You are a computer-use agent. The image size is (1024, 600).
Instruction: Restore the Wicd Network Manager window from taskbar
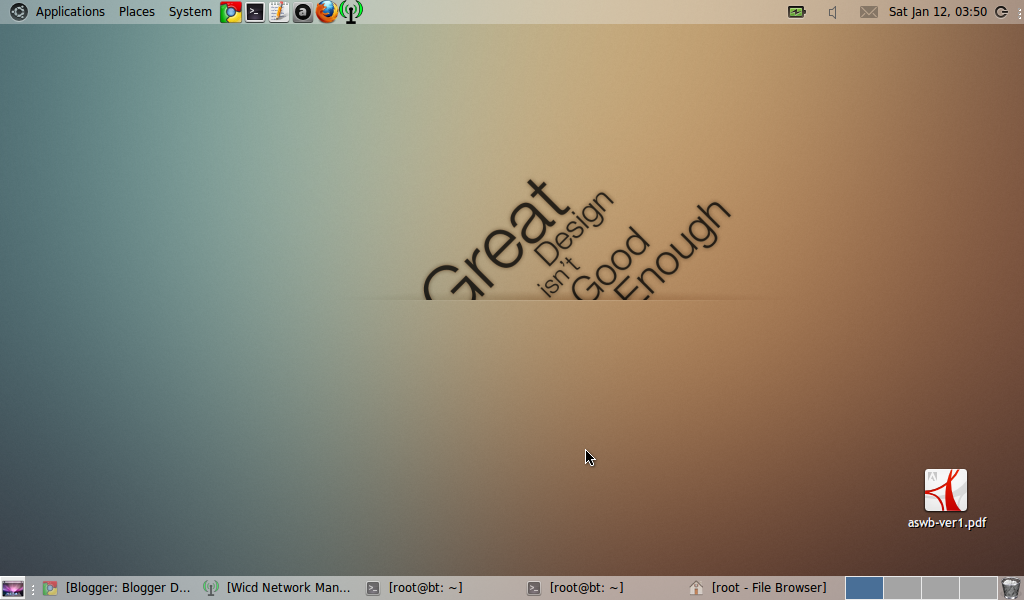[x=278, y=588]
